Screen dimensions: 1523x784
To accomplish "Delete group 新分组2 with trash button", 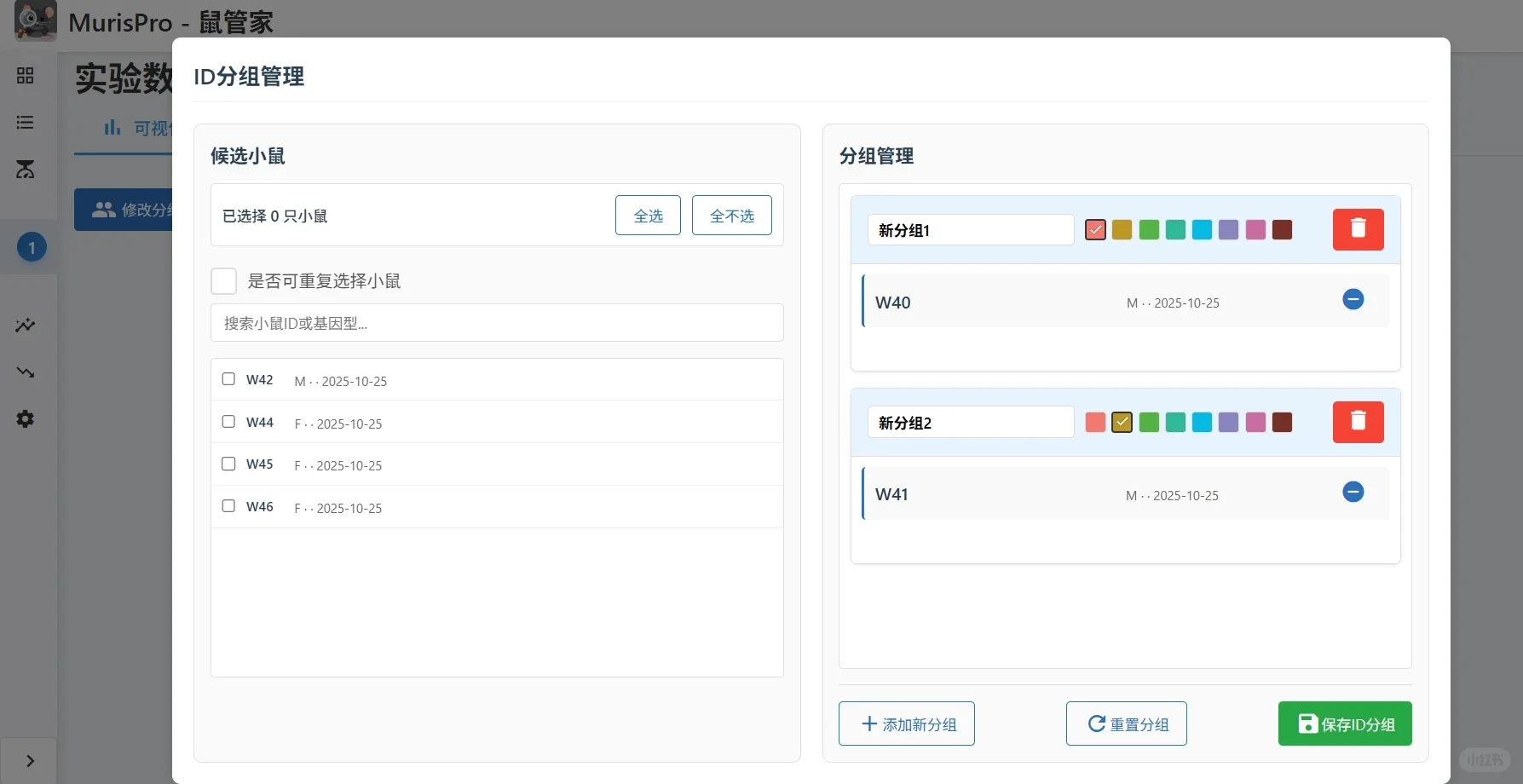I will pyautogui.click(x=1359, y=422).
